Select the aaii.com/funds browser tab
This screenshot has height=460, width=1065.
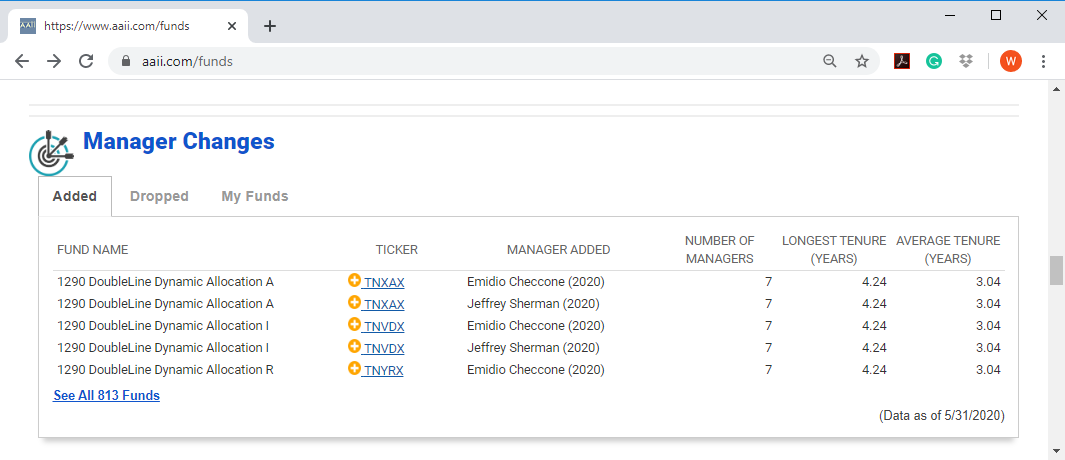pyautogui.click(x=128, y=26)
